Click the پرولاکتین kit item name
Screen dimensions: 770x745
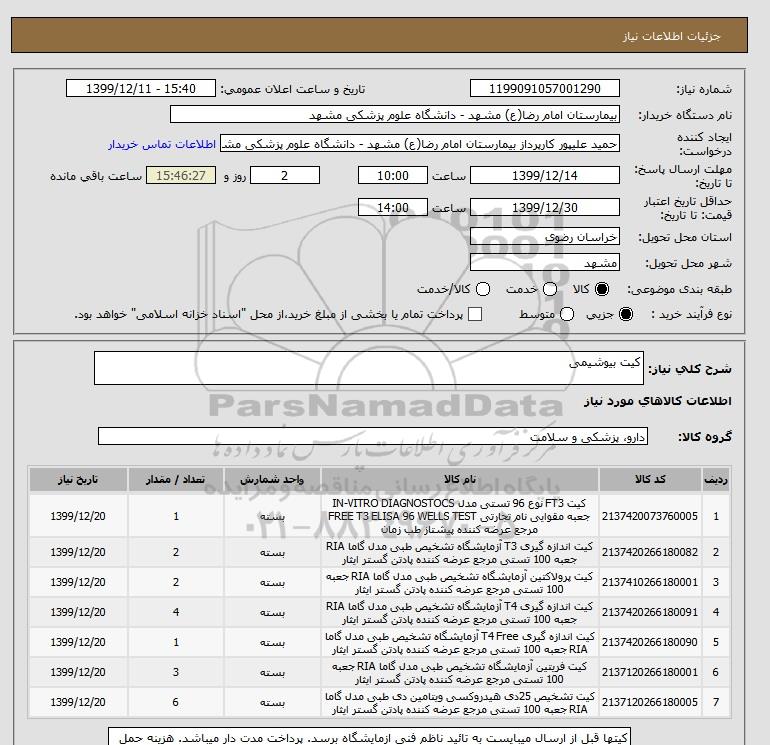click(x=460, y=582)
